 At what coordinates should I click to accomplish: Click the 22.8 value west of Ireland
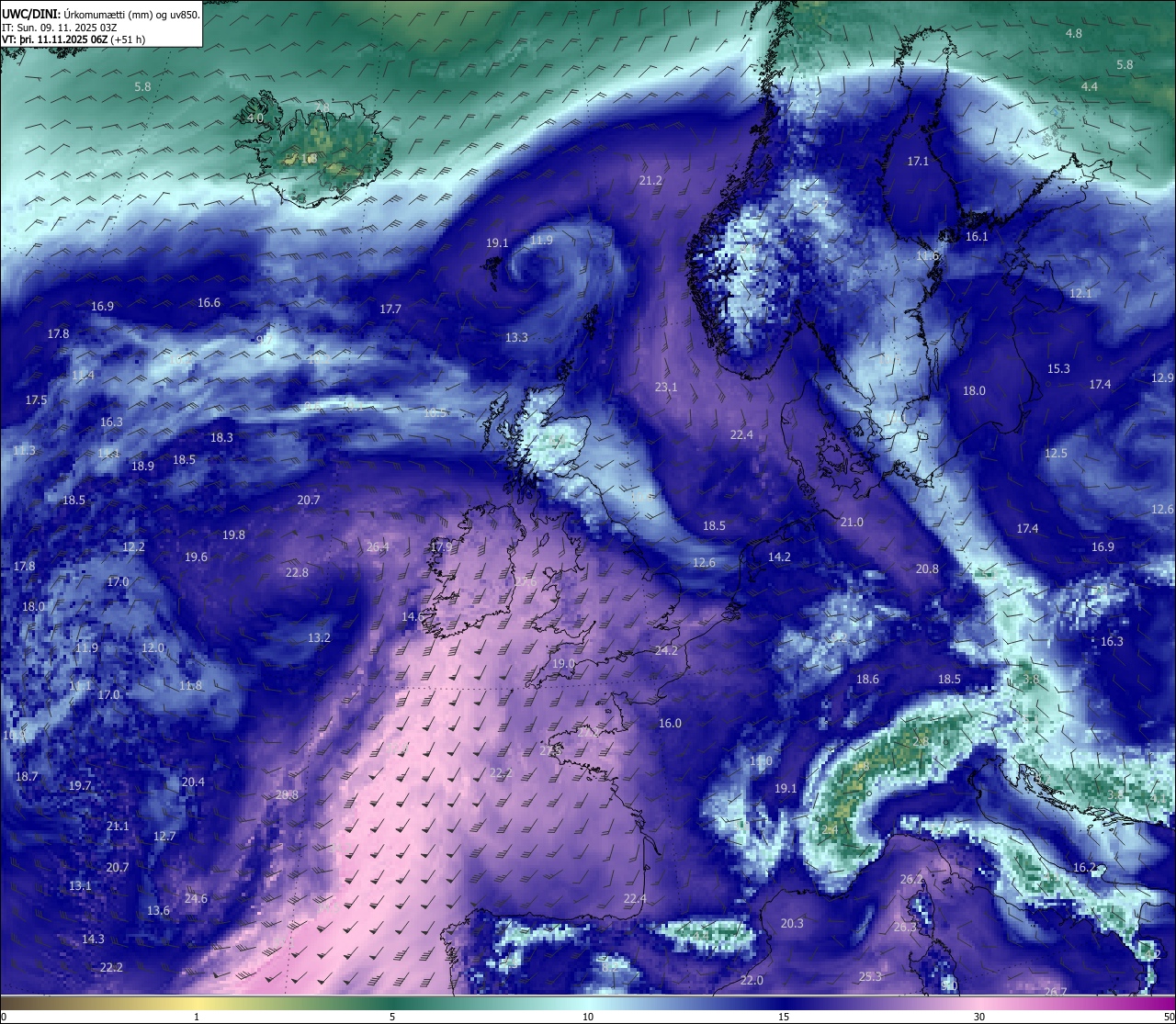[x=297, y=572]
